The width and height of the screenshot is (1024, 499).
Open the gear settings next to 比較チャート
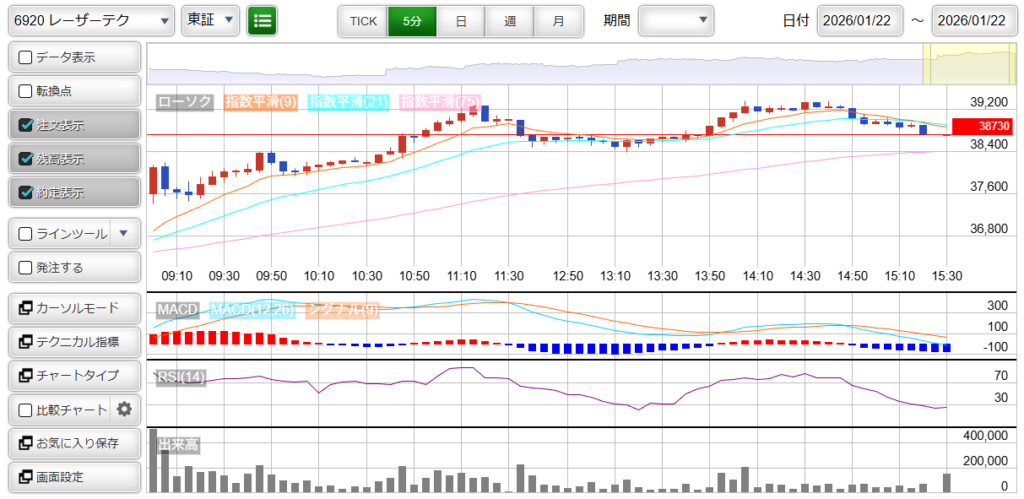124,409
